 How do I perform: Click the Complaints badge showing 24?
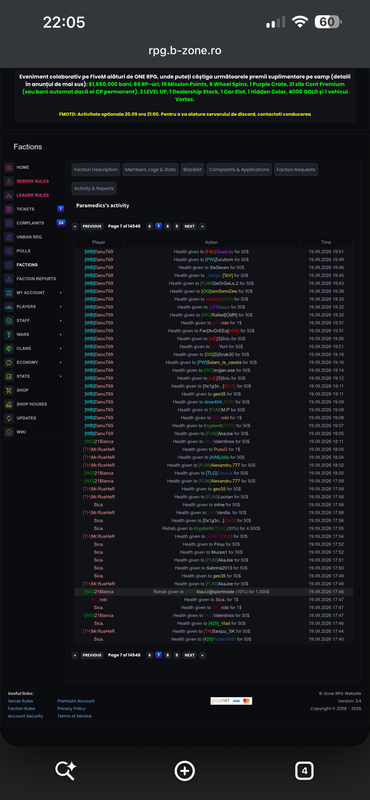pyautogui.click(x=61, y=223)
